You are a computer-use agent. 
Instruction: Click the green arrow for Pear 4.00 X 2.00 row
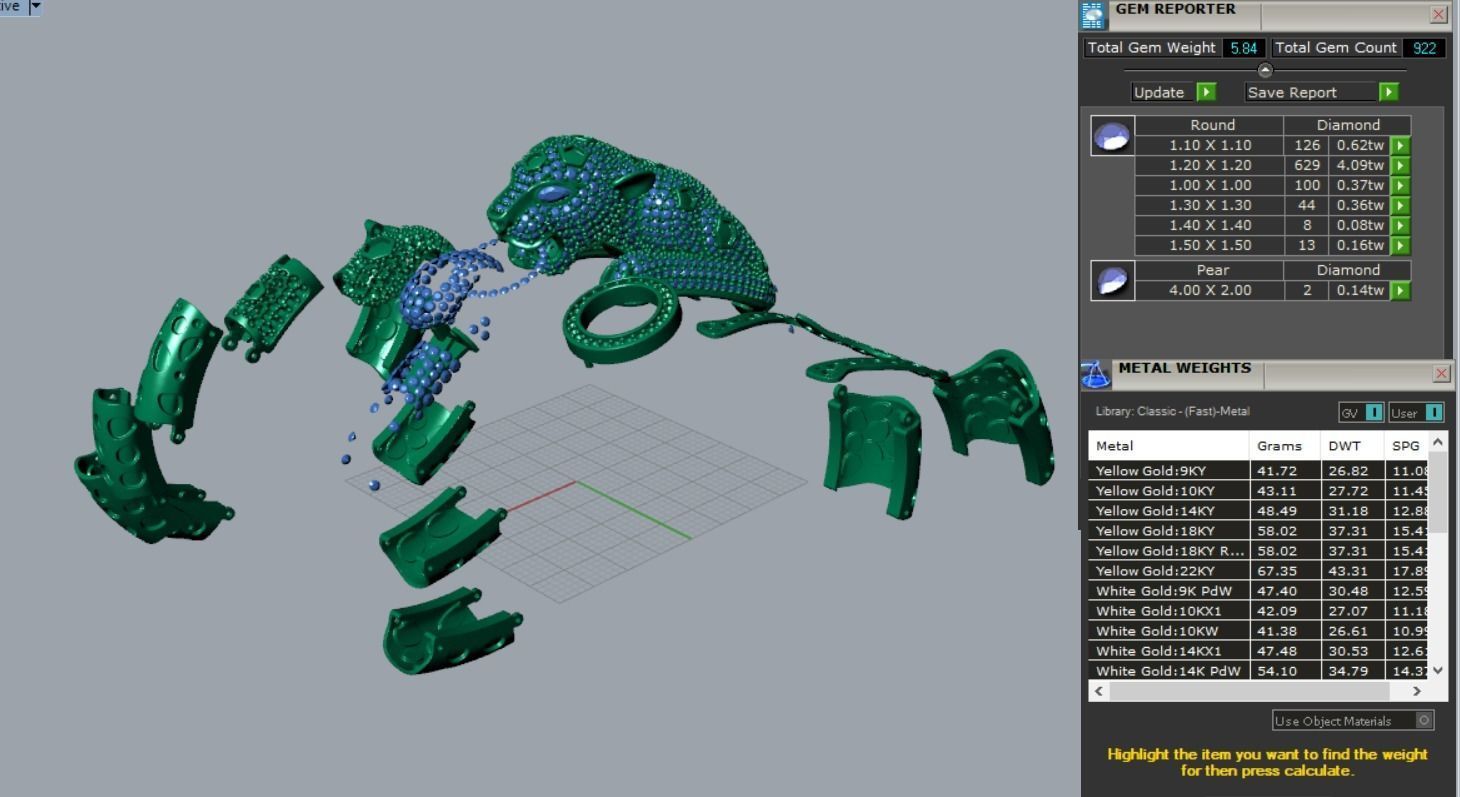(1400, 290)
